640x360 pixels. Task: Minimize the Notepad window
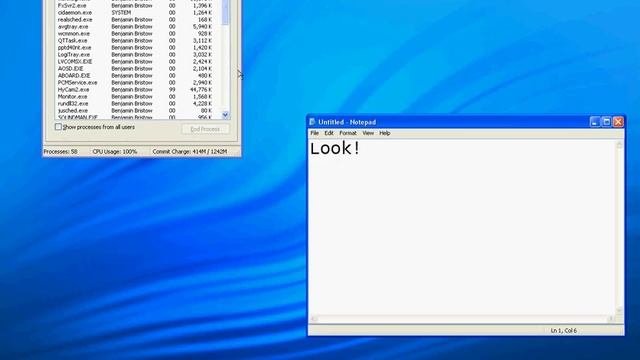595,122
